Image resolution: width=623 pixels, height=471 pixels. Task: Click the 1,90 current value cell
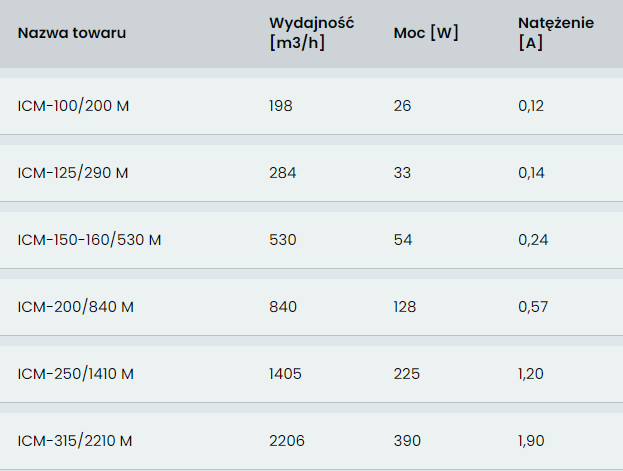click(x=531, y=441)
